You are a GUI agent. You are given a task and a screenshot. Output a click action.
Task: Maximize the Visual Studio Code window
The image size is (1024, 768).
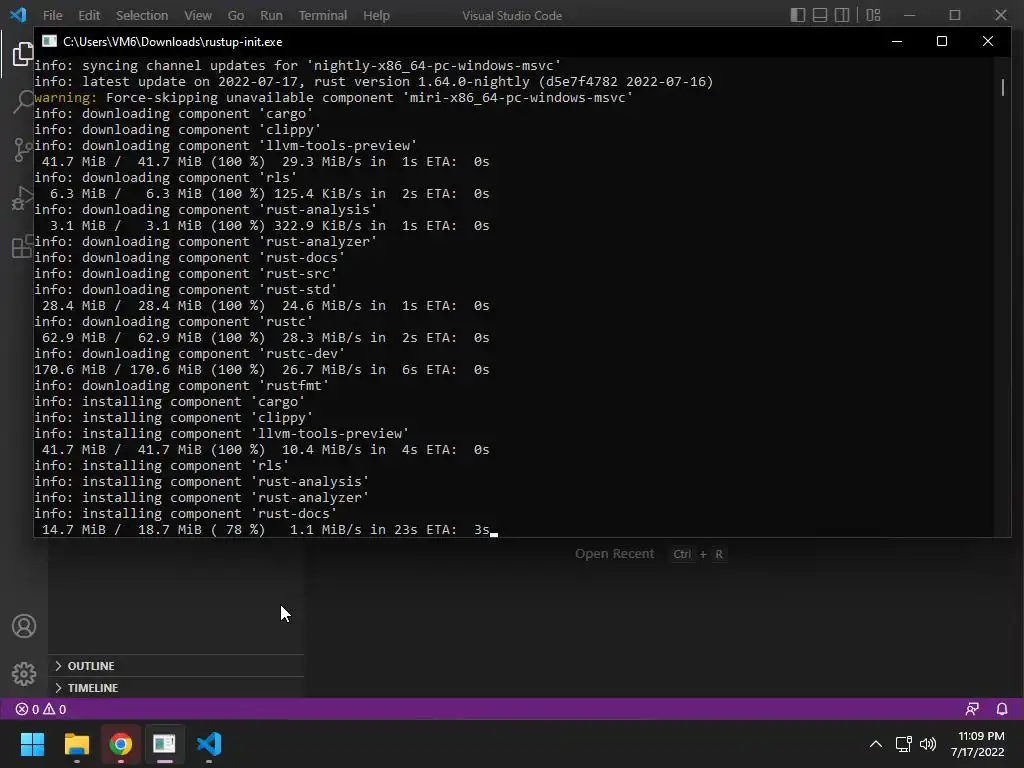tap(955, 15)
